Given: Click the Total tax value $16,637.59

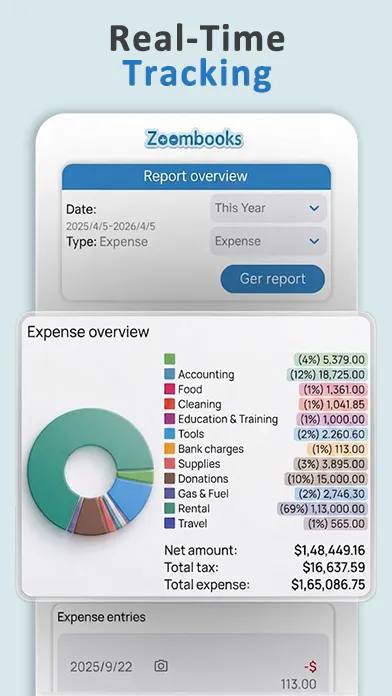Looking at the screenshot, I should [x=334, y=567].
